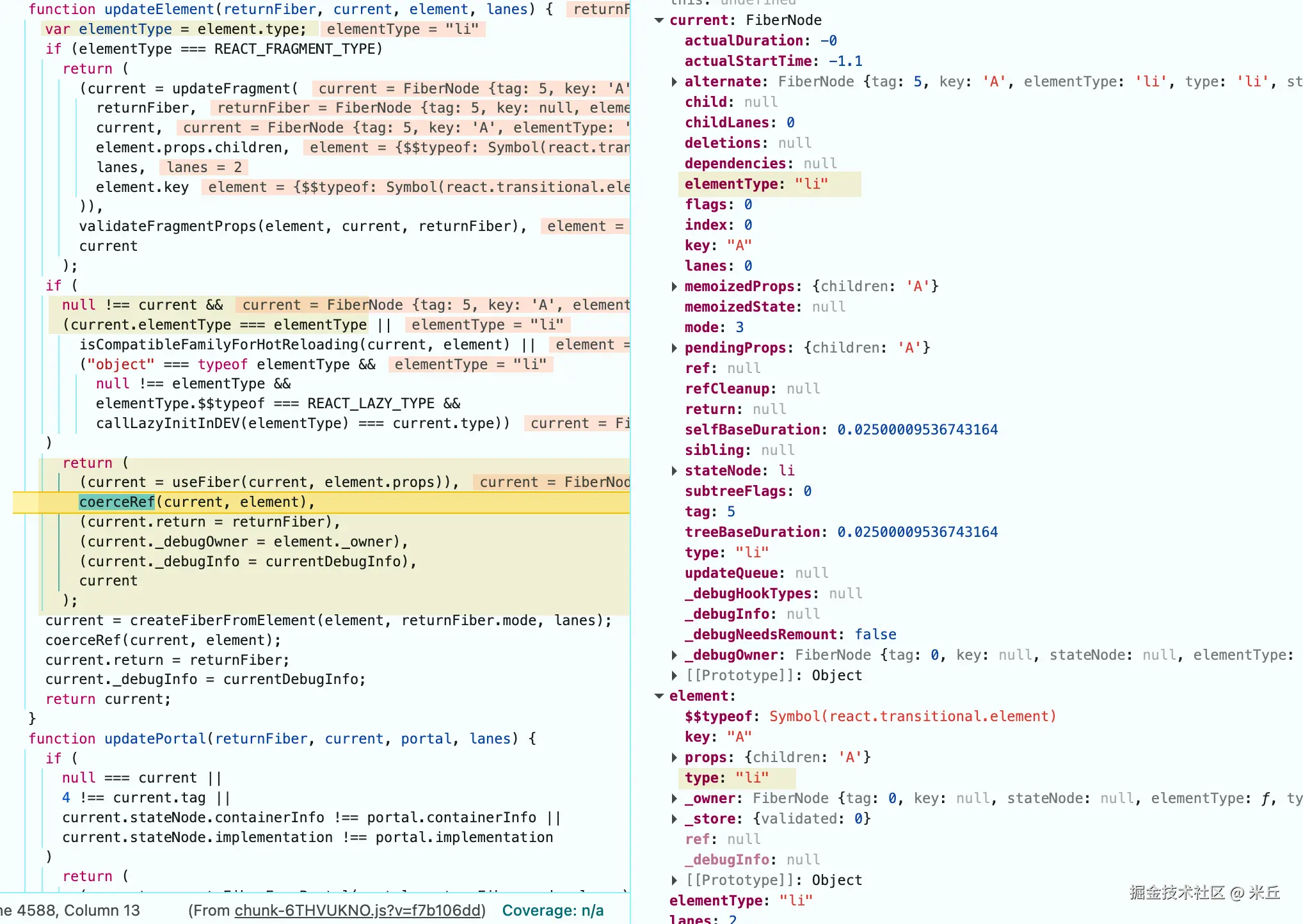
Task: Click 'current._debugOwner = element._owner' line
Action: point(243,542)
